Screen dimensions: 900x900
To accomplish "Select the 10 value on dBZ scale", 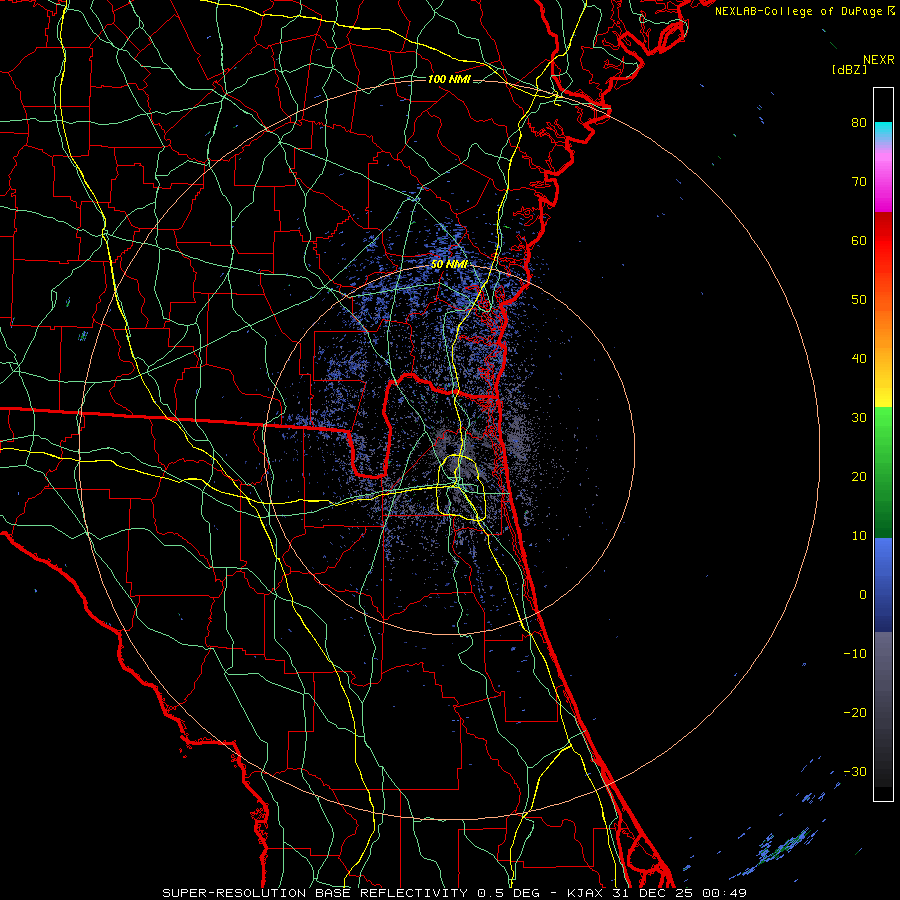I will point(859,536).
